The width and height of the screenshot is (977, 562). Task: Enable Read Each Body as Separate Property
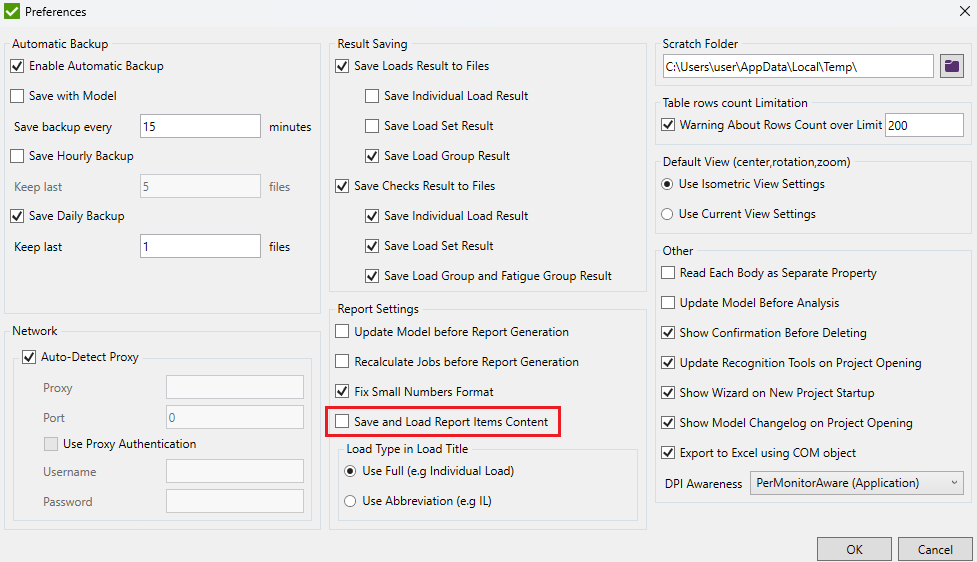tap(669, 273)
